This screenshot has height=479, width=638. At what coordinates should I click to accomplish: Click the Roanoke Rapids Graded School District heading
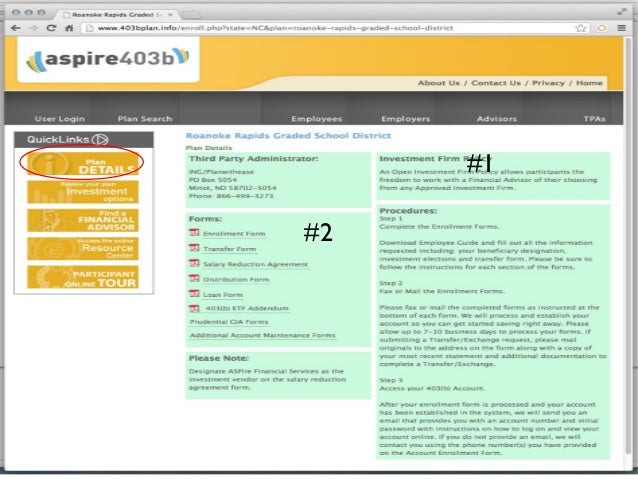[288, 136]
